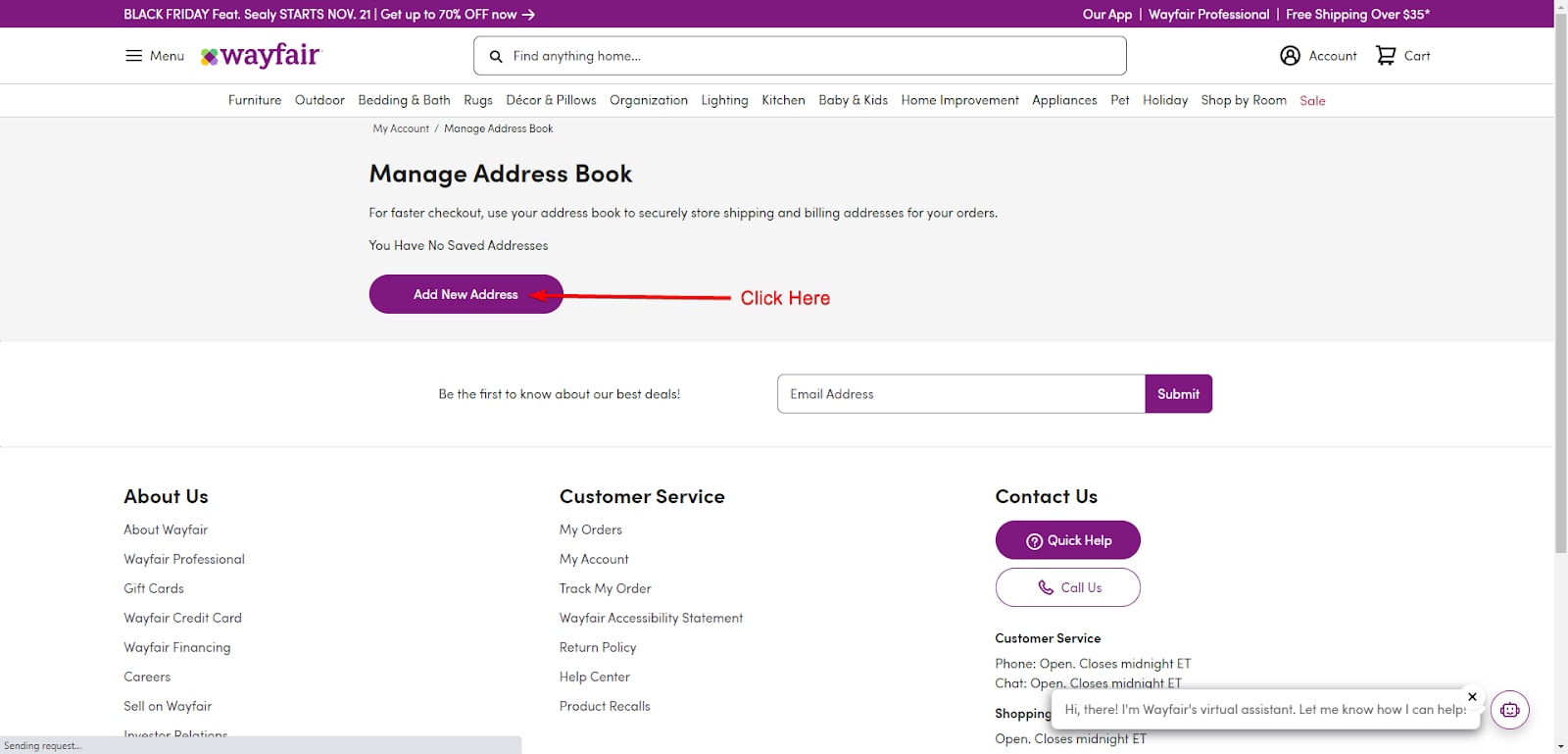Open the Pet category
Image resolution: width=1568 pixels, height=754 pixels.
(x=1120, y=100)
